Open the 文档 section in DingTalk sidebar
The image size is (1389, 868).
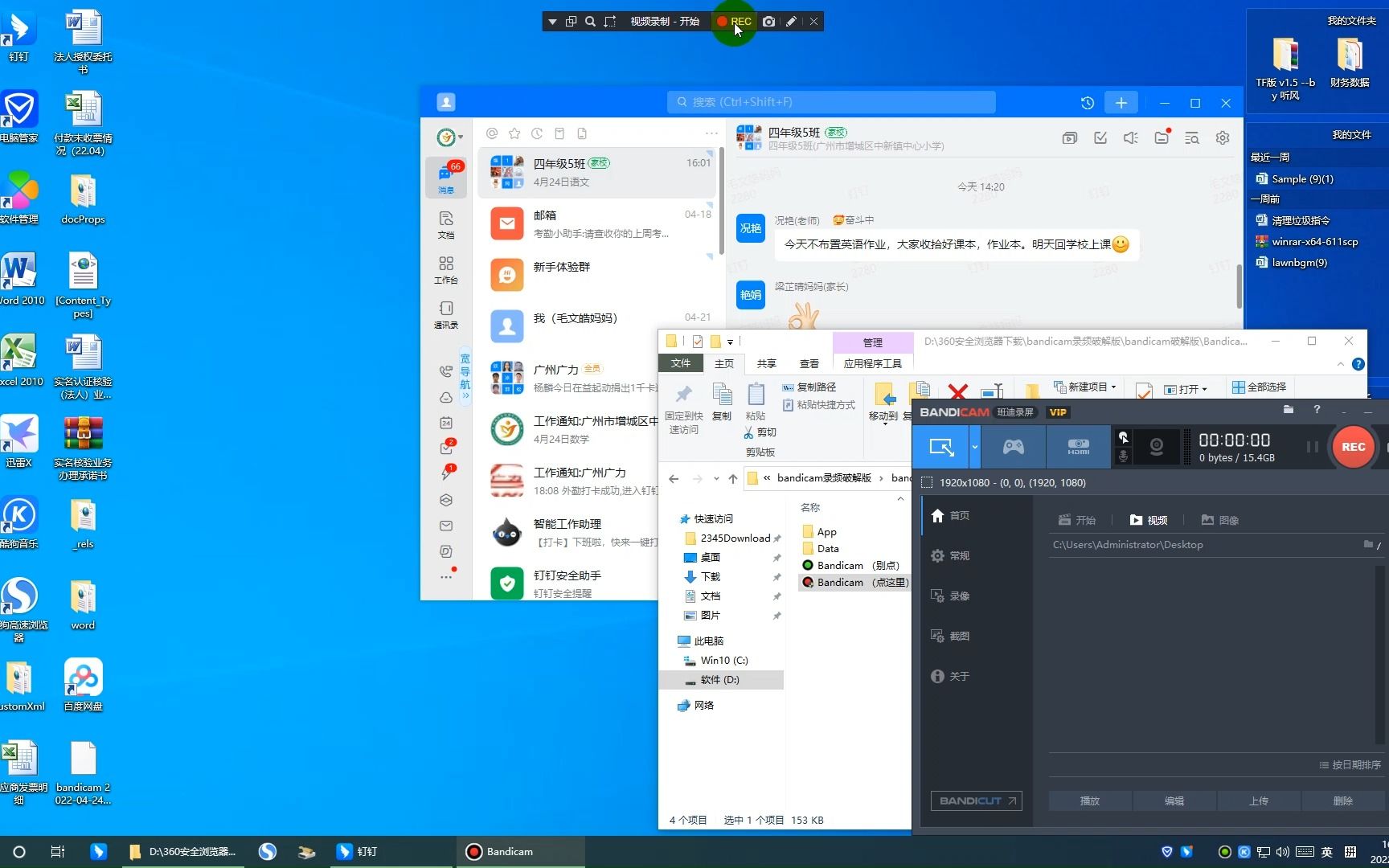[x=446, y=225]
